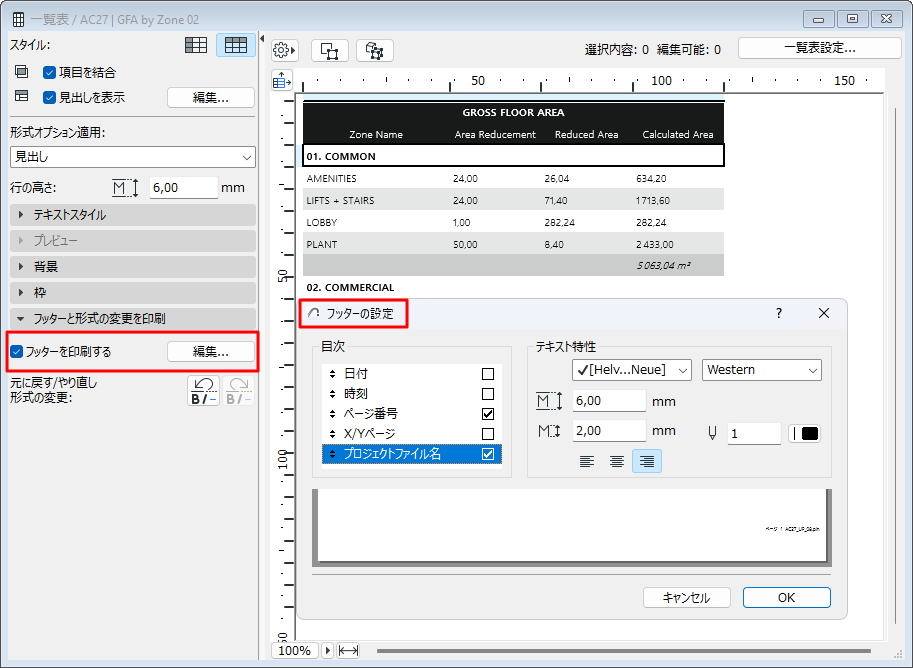Open 一覧表設定... button
Screen dimensions: 913x668
click(819, 48)
